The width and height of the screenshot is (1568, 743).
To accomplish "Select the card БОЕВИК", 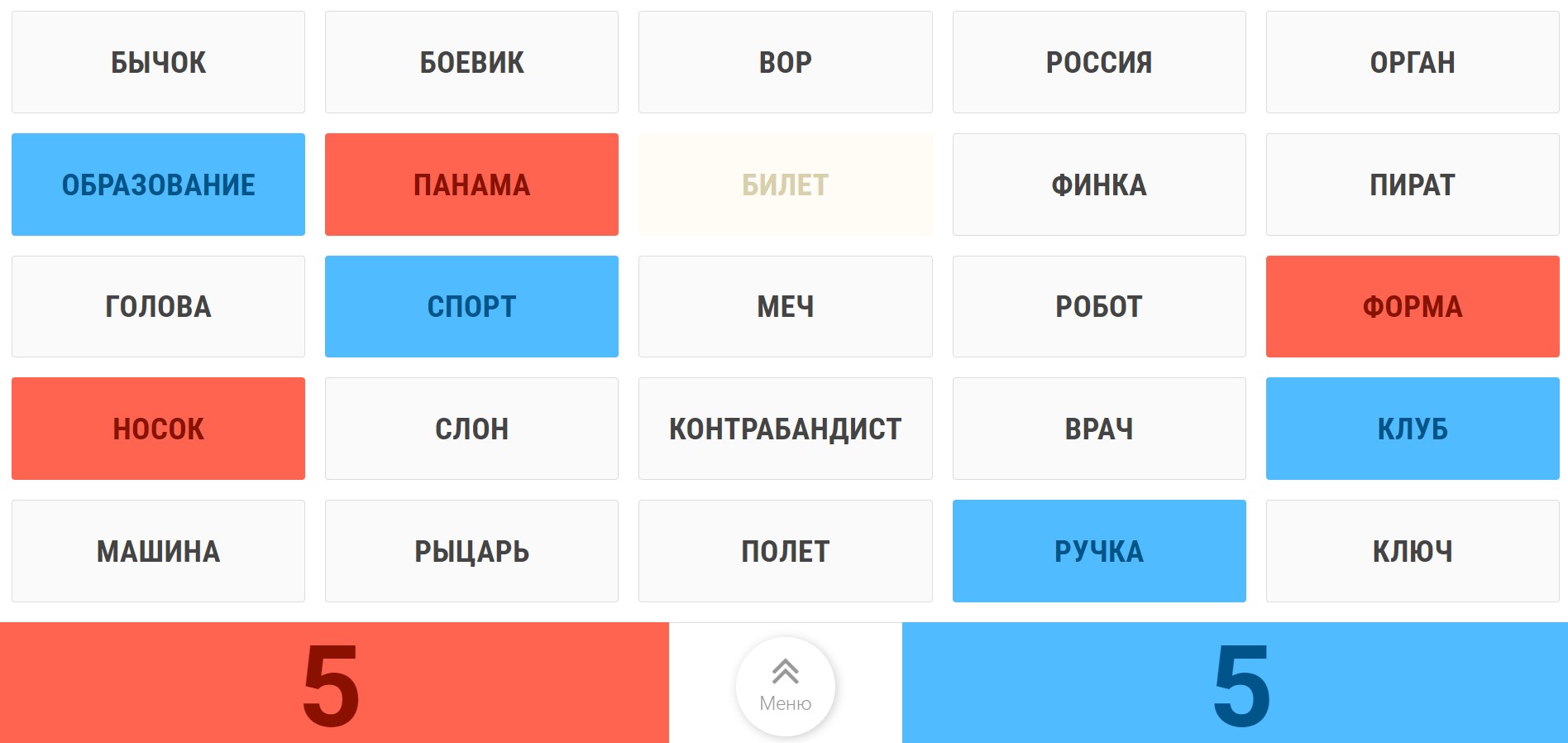I will click(471, 61).
